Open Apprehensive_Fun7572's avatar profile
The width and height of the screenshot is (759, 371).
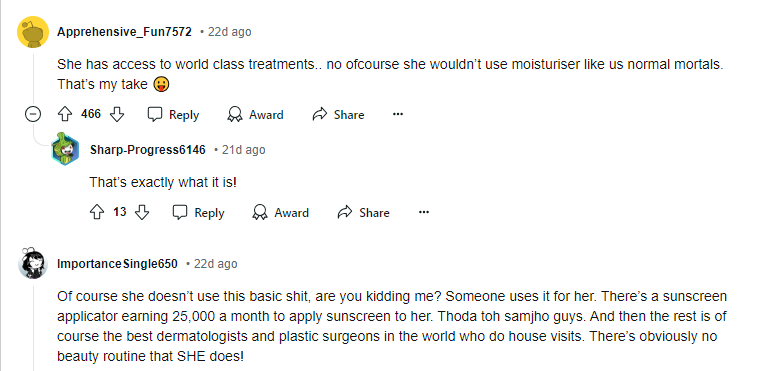click(x=33, y=32)
